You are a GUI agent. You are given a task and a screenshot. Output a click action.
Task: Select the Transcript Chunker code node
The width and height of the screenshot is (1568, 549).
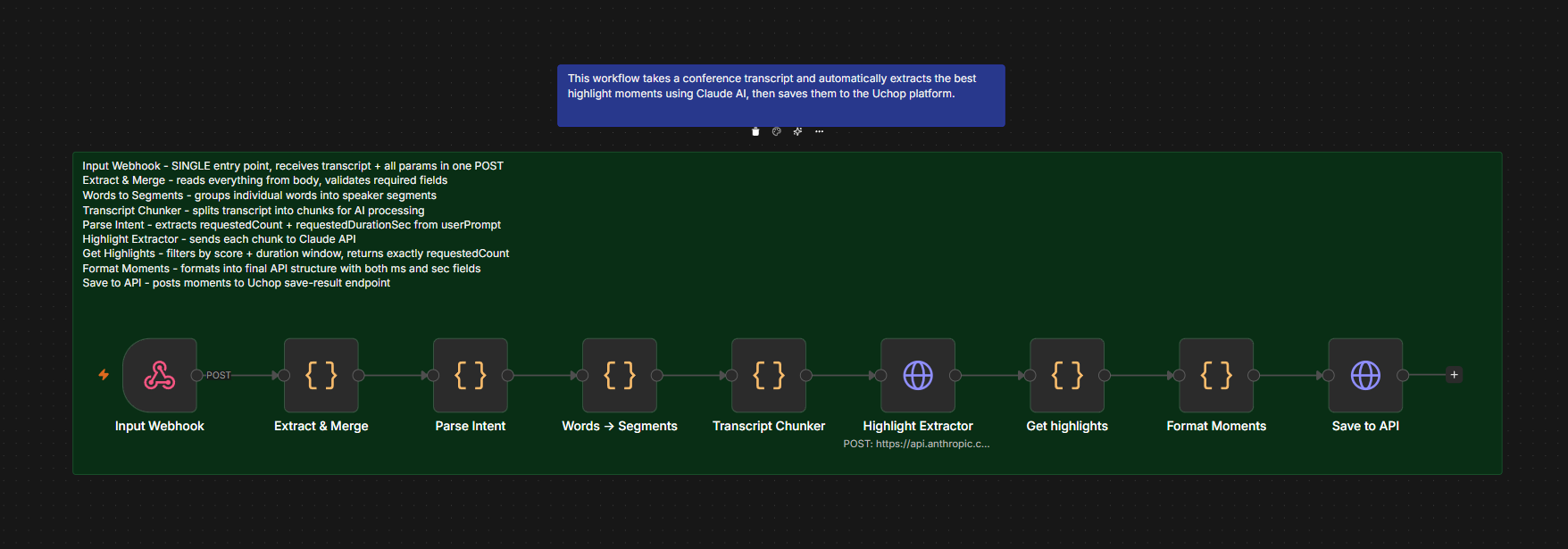tap(769, 375)
